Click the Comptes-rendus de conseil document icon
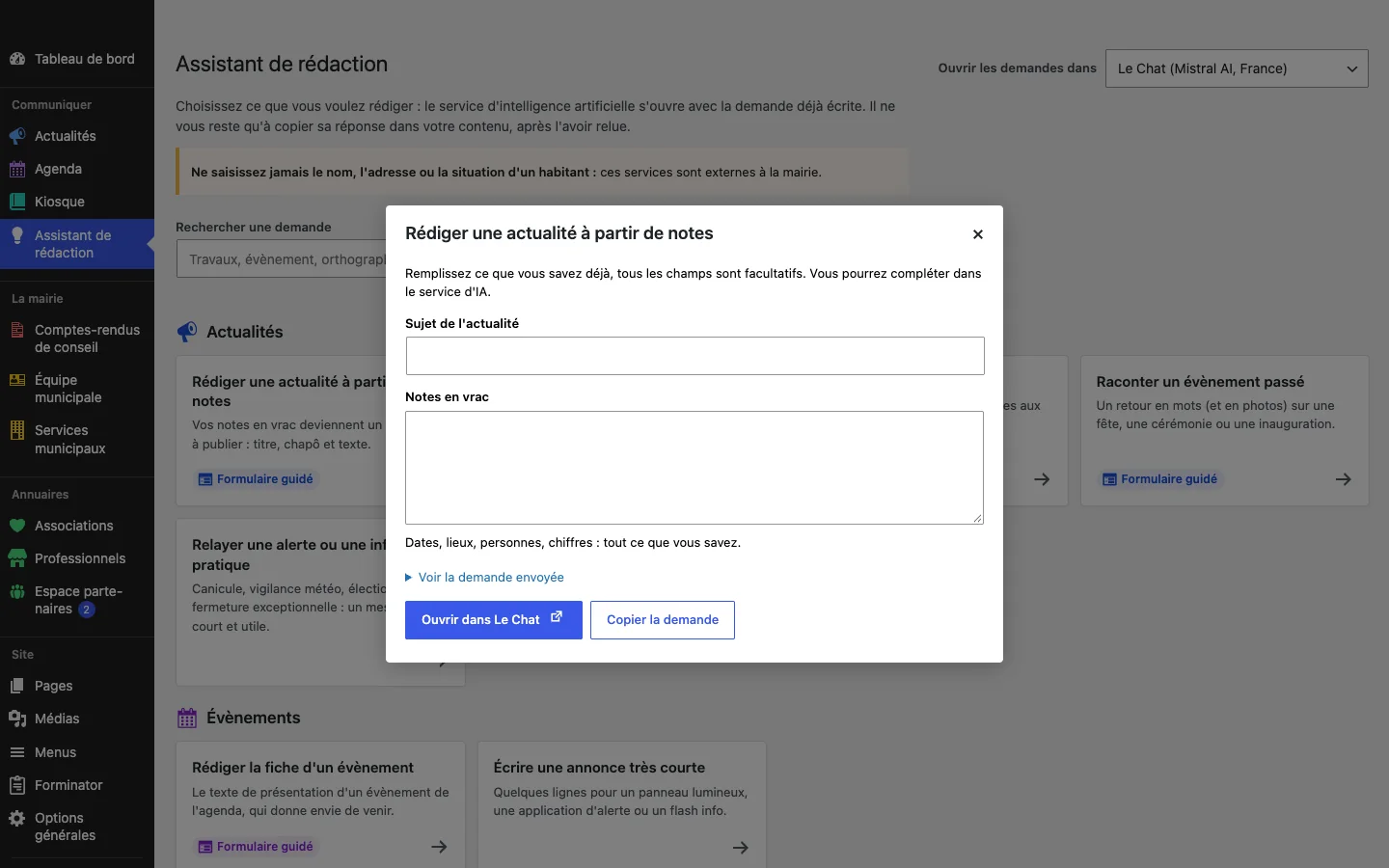Image resolution: width=1389 pixels, height=868 pixels. tap(17, 330)
